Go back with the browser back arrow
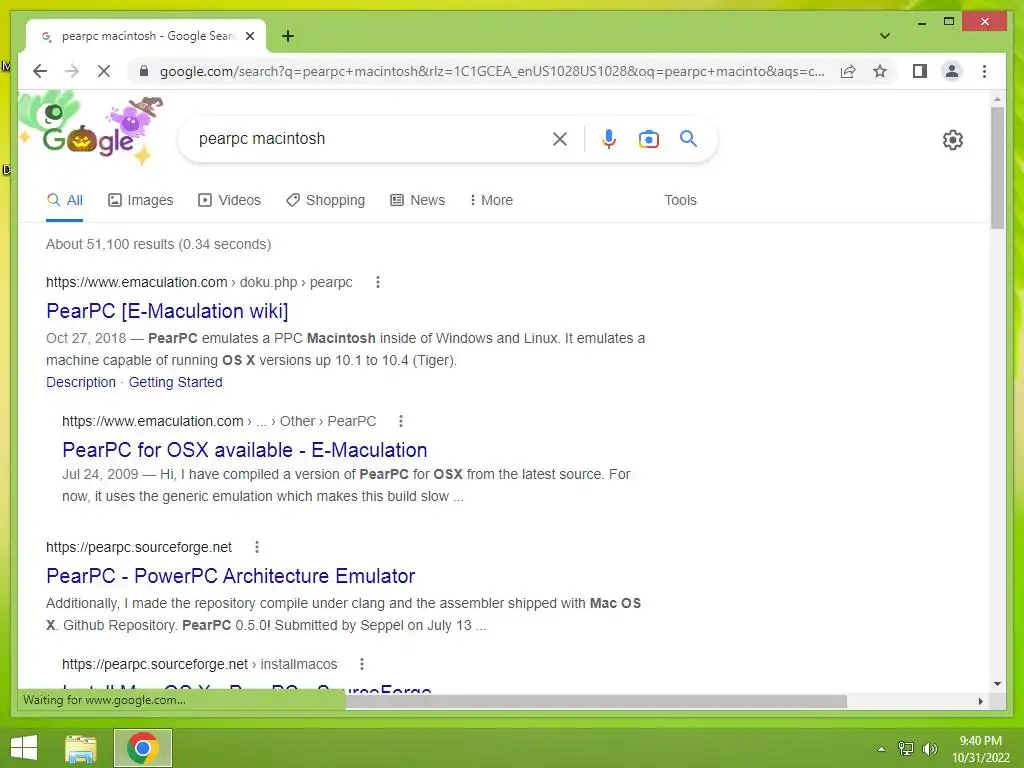The width and height of the screenshot is (1024, 768). [40, 71]
